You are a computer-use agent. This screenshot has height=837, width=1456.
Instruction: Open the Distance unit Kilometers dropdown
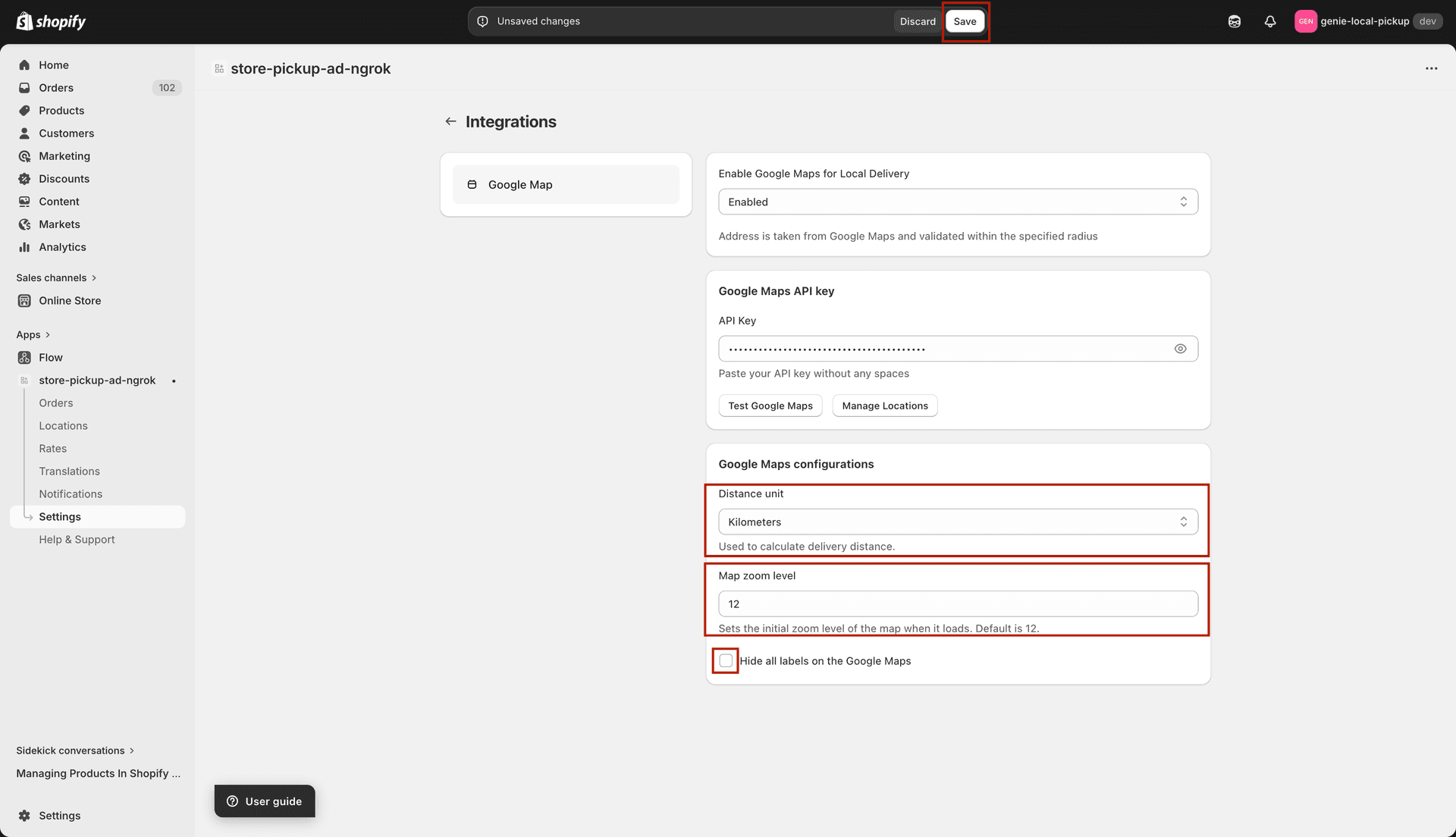958,522
